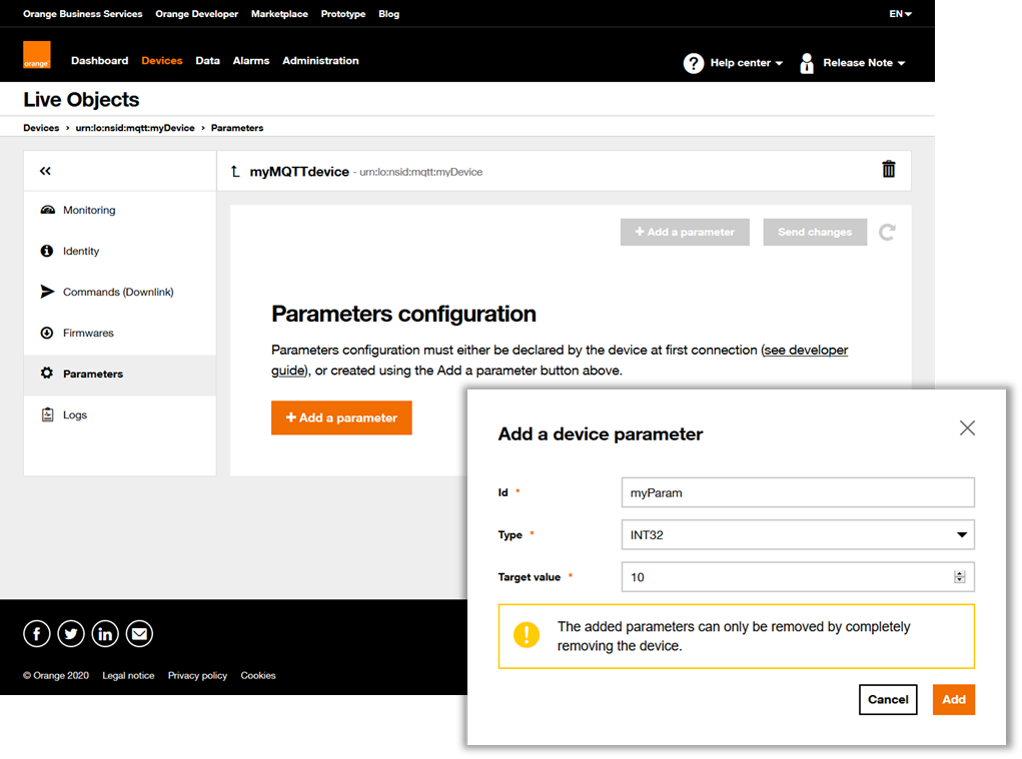
Task: Click the orange Add button in dialog
Action: click(x=954, y=700)
